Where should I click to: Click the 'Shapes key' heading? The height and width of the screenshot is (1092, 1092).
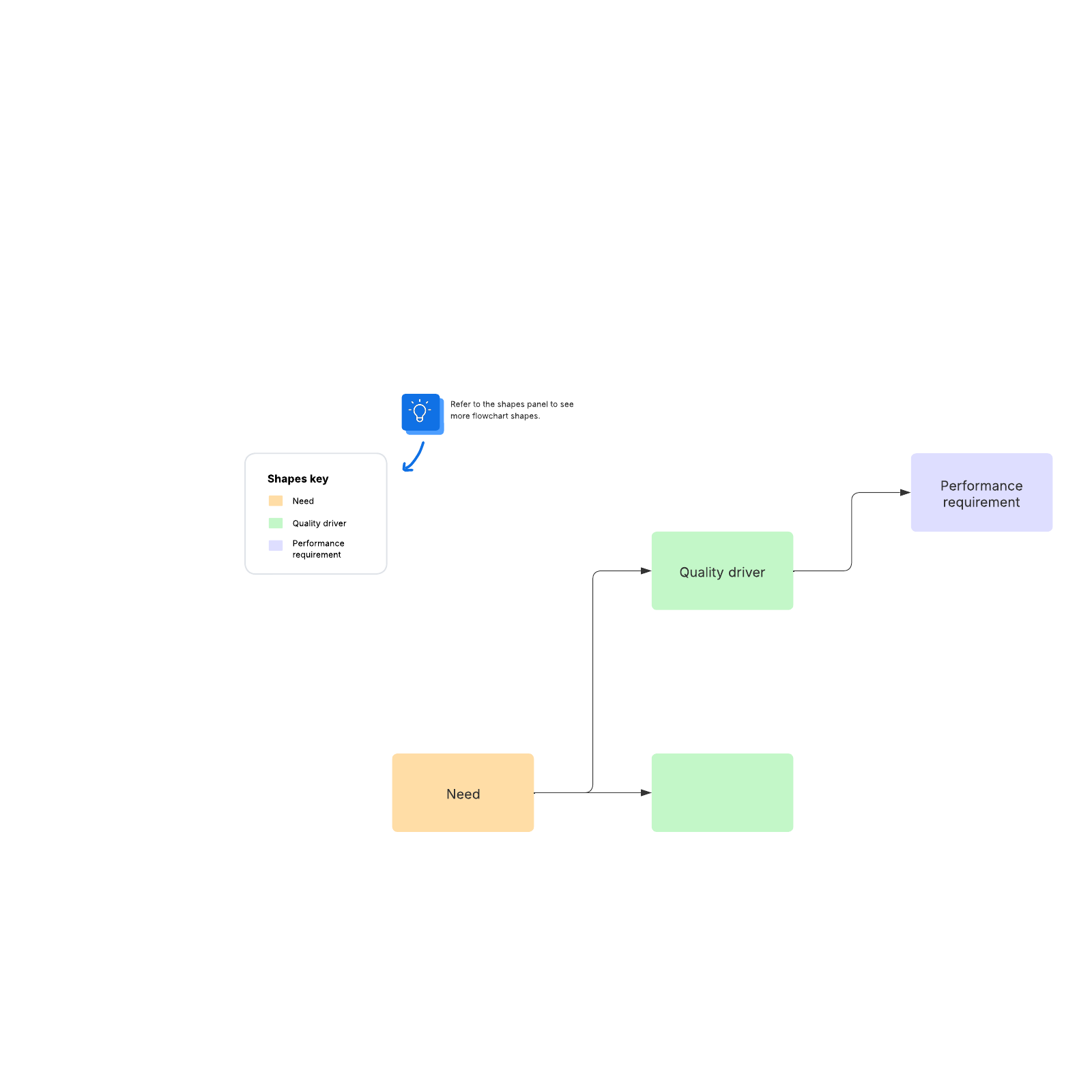(x=298, y=478)
